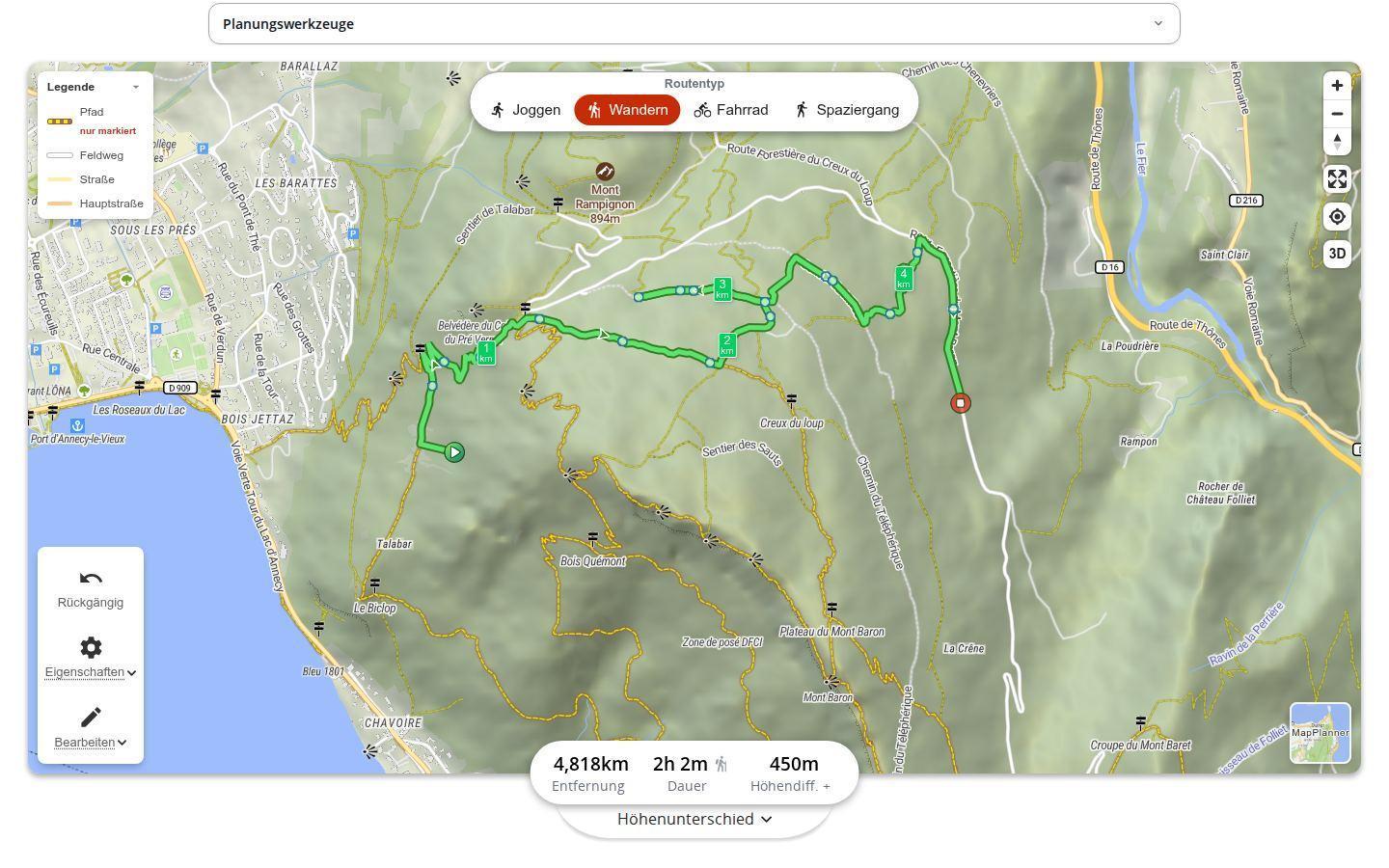Zoom in with the plus button
The image size is (1389, 868).
(x=1337, y=86)
